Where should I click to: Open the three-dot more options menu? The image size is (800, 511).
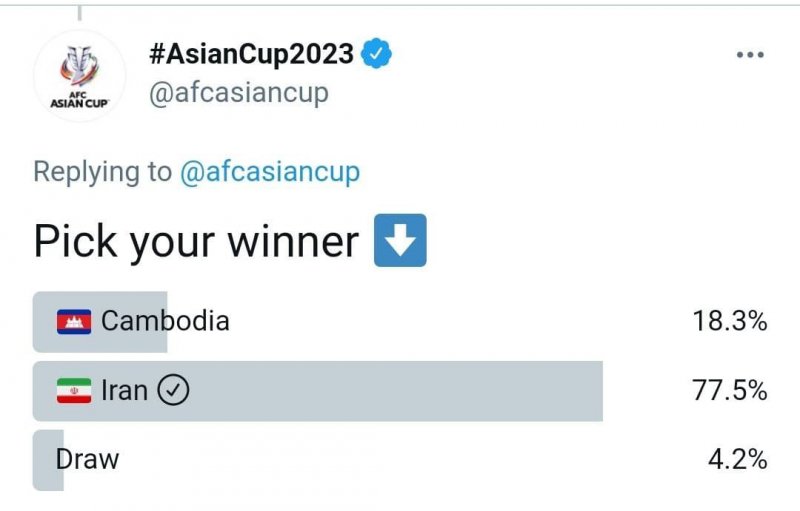749,54
